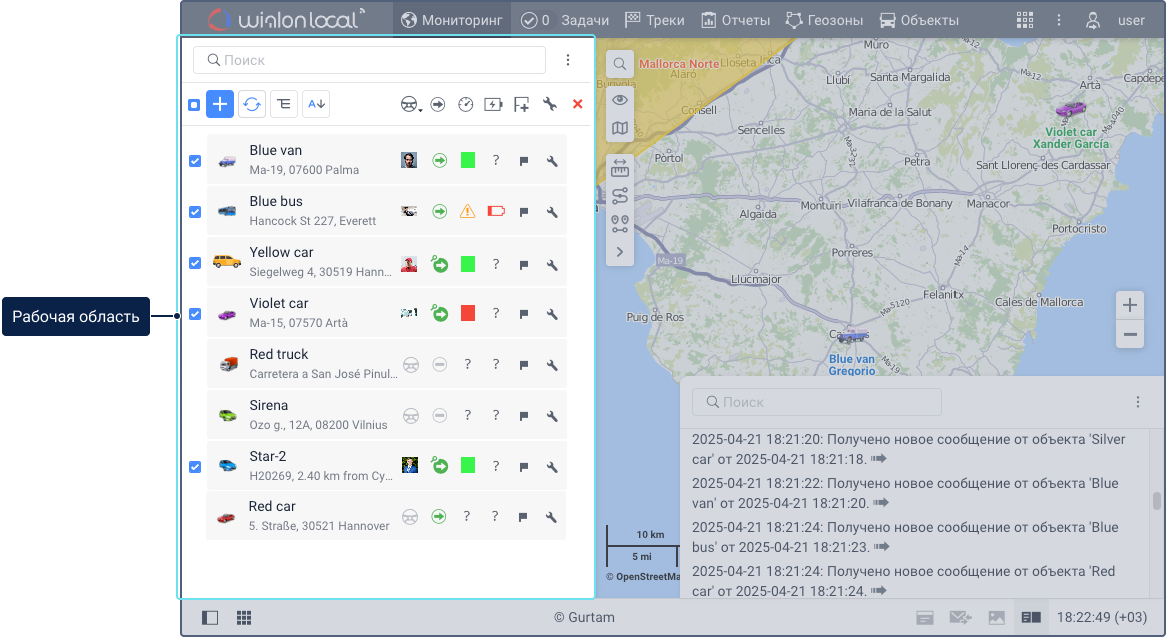Open the three-dot menu beside the unit search

[568, 60]
